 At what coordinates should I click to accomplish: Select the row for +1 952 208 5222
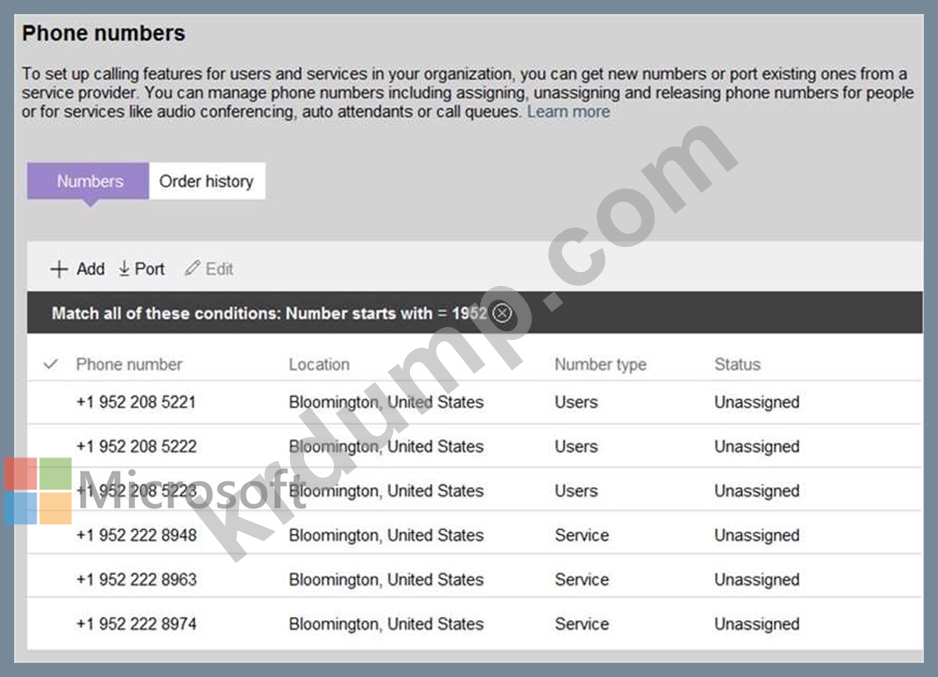[x=136, y=446]
